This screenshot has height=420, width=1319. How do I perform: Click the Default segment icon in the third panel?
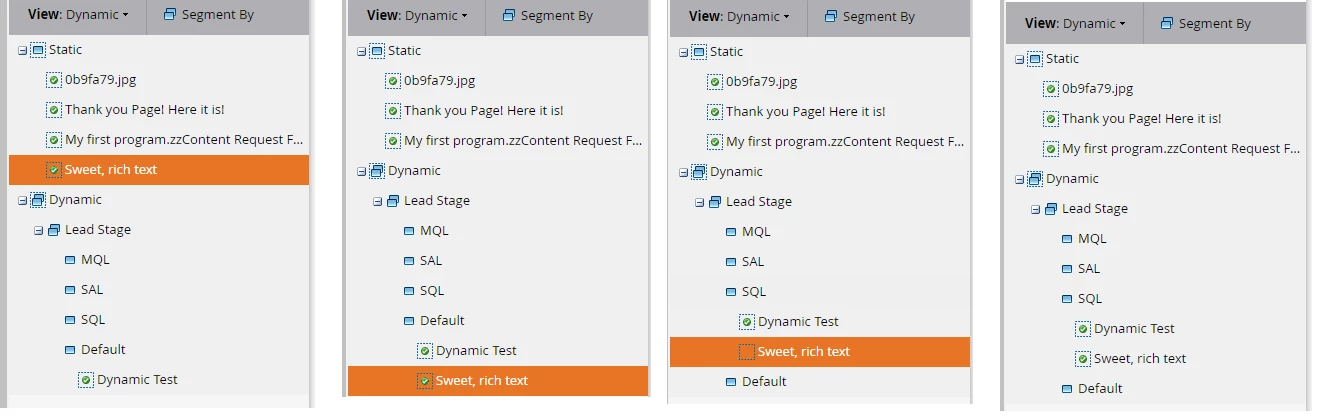731,382
